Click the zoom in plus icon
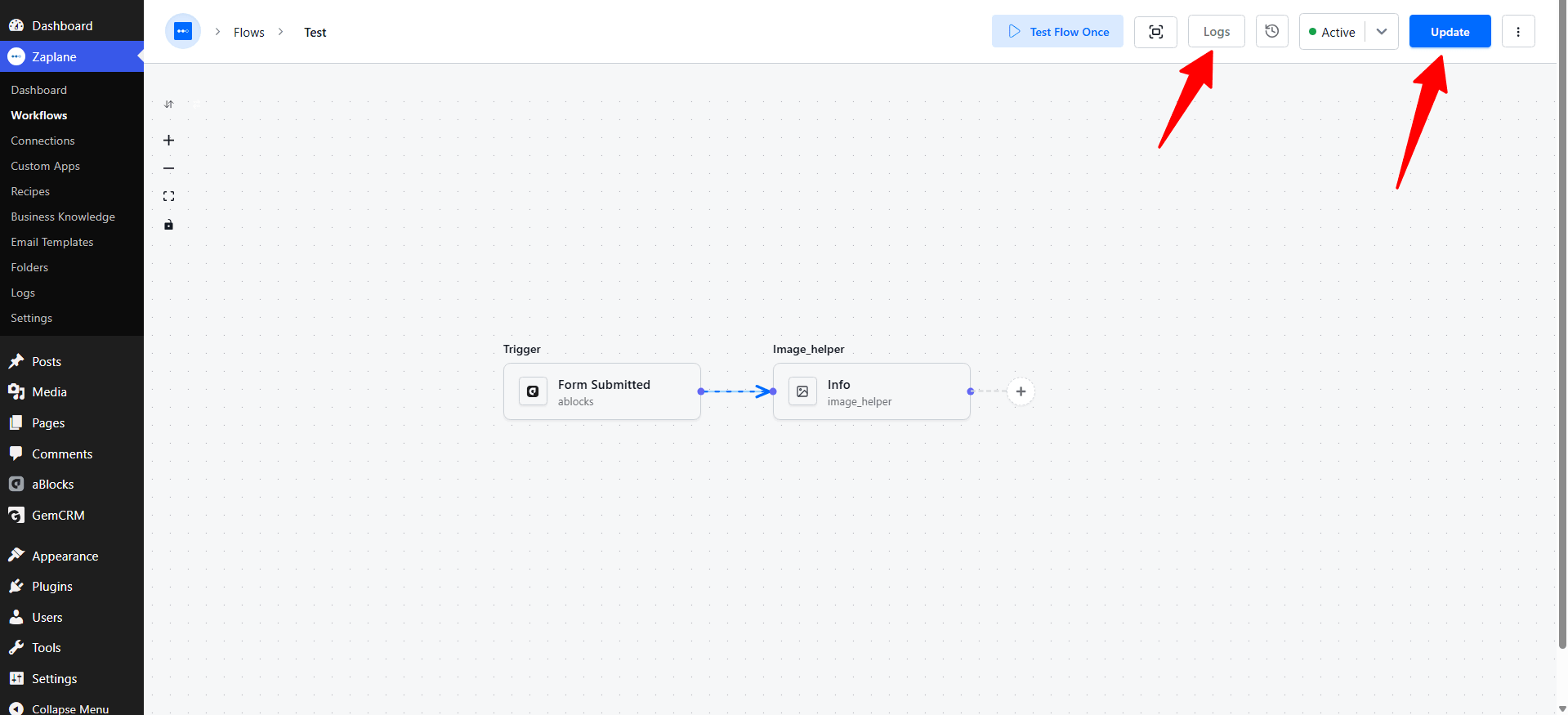This screenshot has width=1568, height=715. pos(168,141)
